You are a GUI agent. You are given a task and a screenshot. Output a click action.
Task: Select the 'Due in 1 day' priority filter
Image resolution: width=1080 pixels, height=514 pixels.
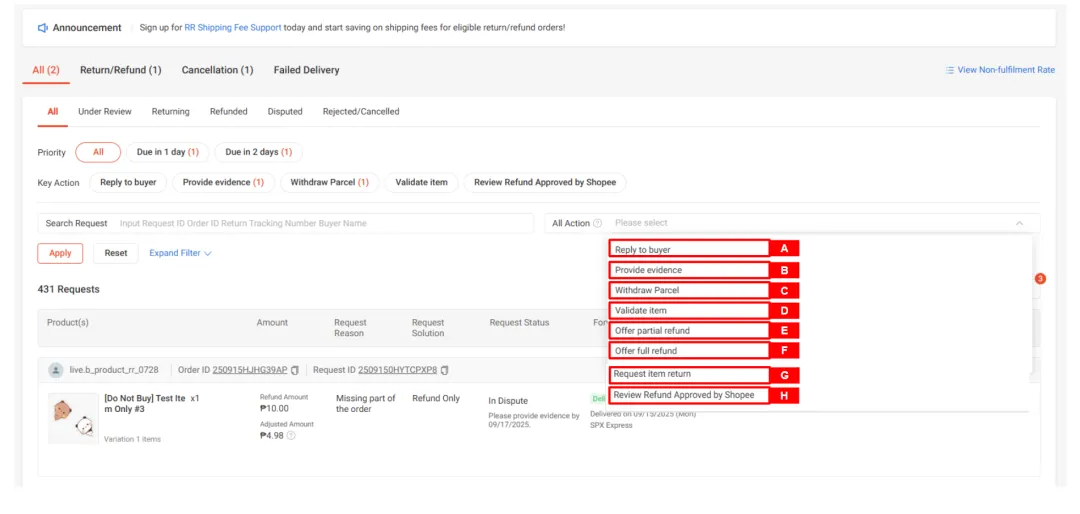pyautogui.click(x=167, y=152)
